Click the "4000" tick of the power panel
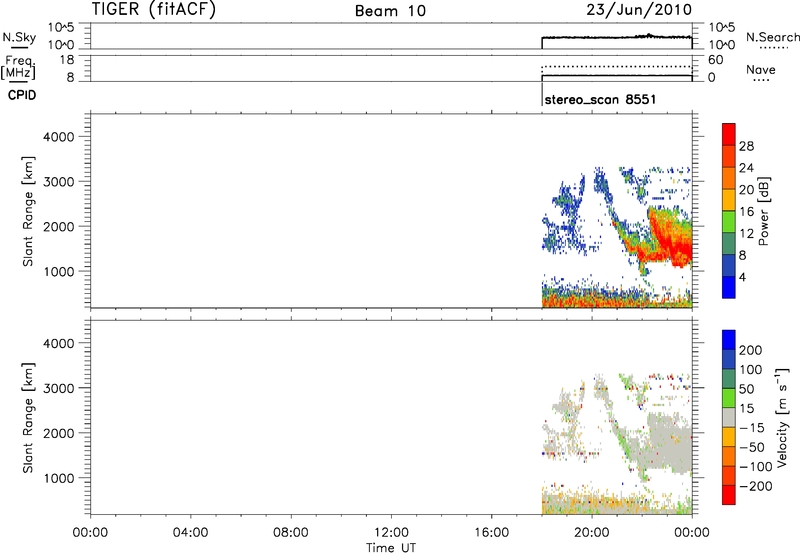 [59, 137]
